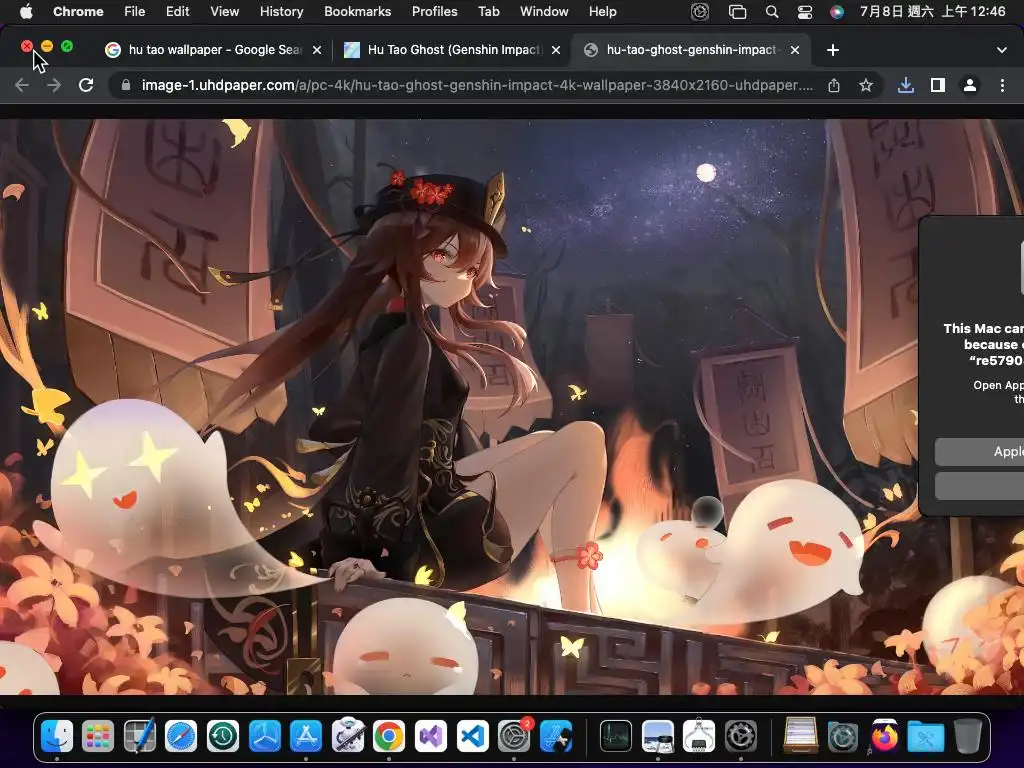Toggle the Chrome side panel
Screen dimensions: 1024x768
click(x=938, y=86)
